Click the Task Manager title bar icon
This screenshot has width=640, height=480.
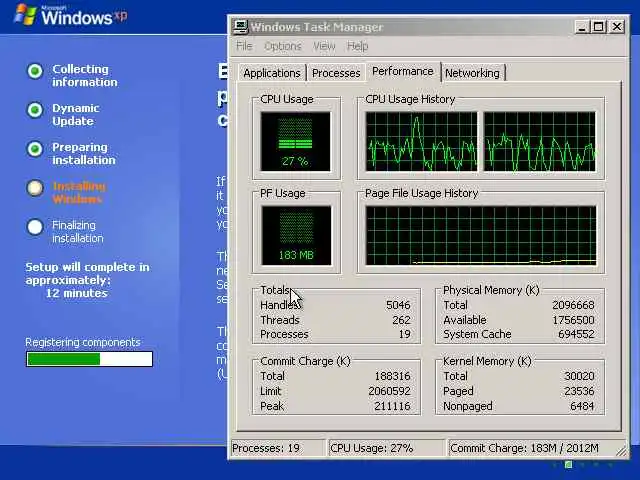tap(240, 27)
